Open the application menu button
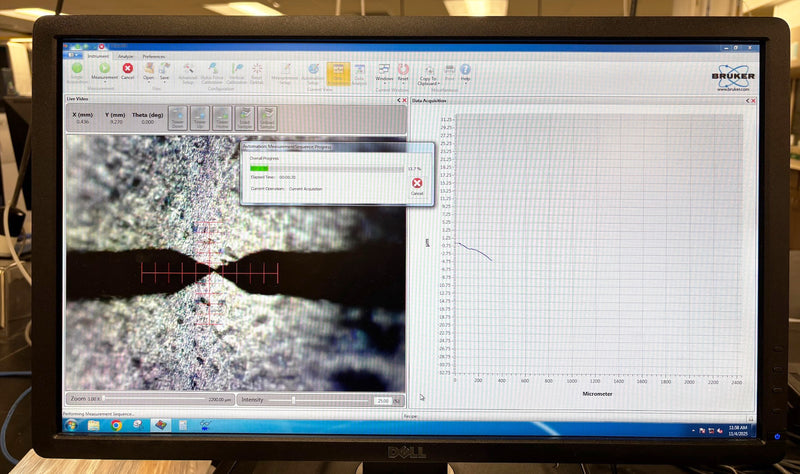The width and height of the screenshot is (800, 474). 74,56
